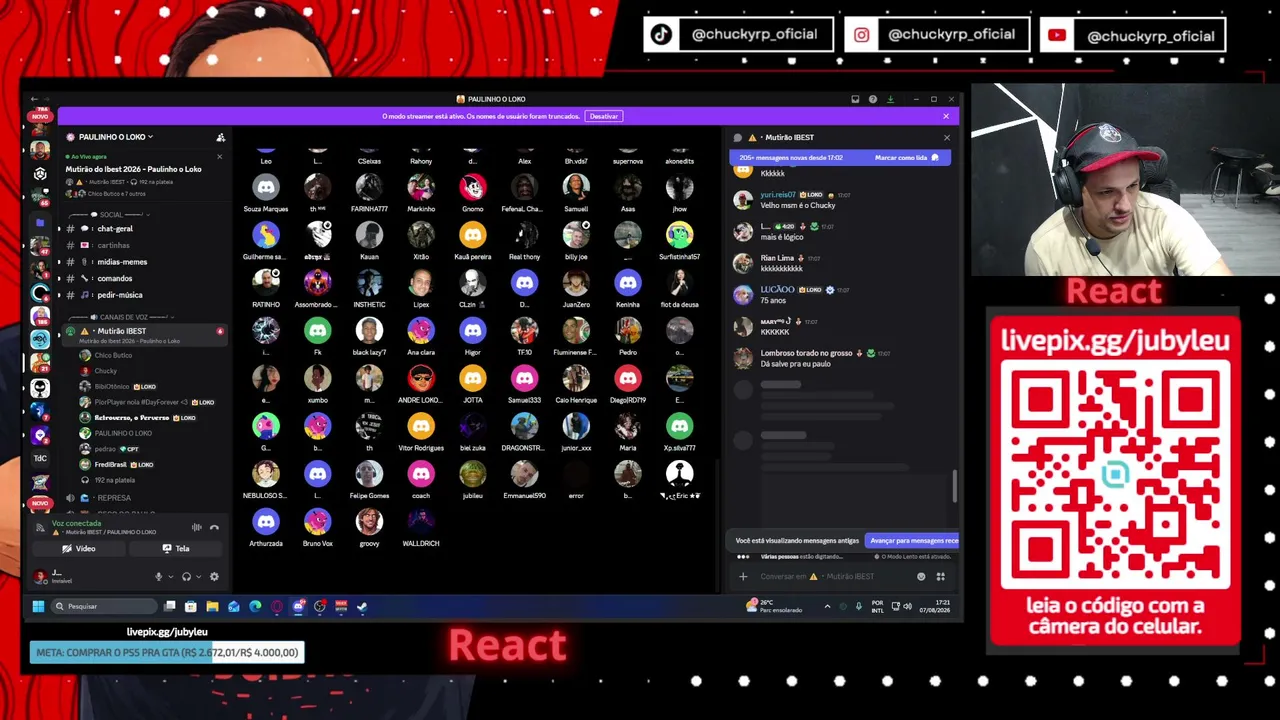Click the plus attachment icon in the message bar
The height and width of the screenshot is (720, 1280).
(743, 577)
